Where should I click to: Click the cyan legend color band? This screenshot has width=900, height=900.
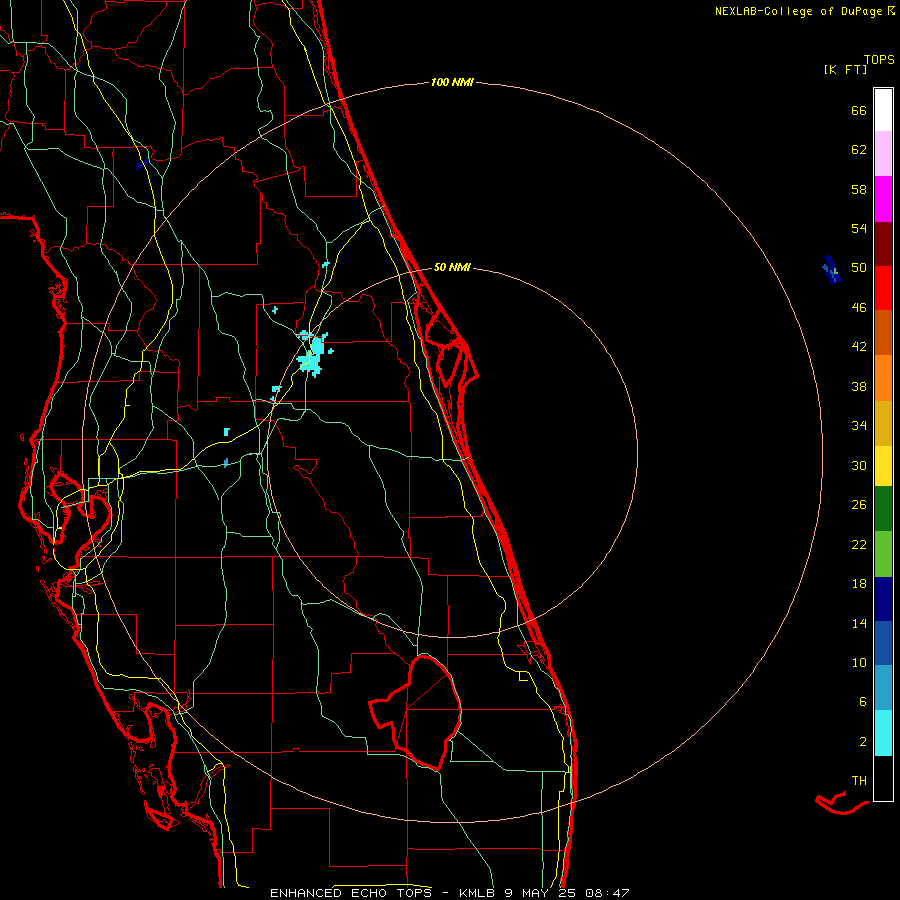[x=883, y=733]
